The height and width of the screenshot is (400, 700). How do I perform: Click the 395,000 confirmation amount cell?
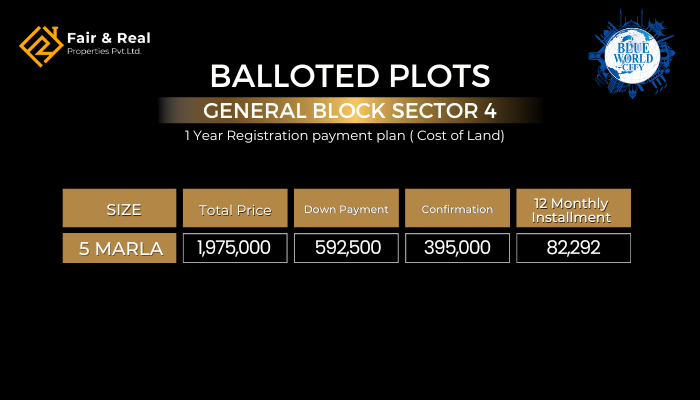tap(457, 248)
